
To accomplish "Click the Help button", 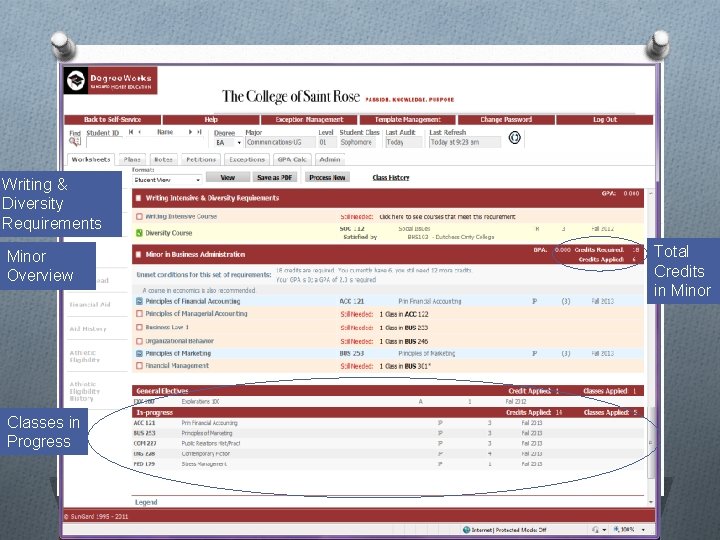I will point(211,119).
